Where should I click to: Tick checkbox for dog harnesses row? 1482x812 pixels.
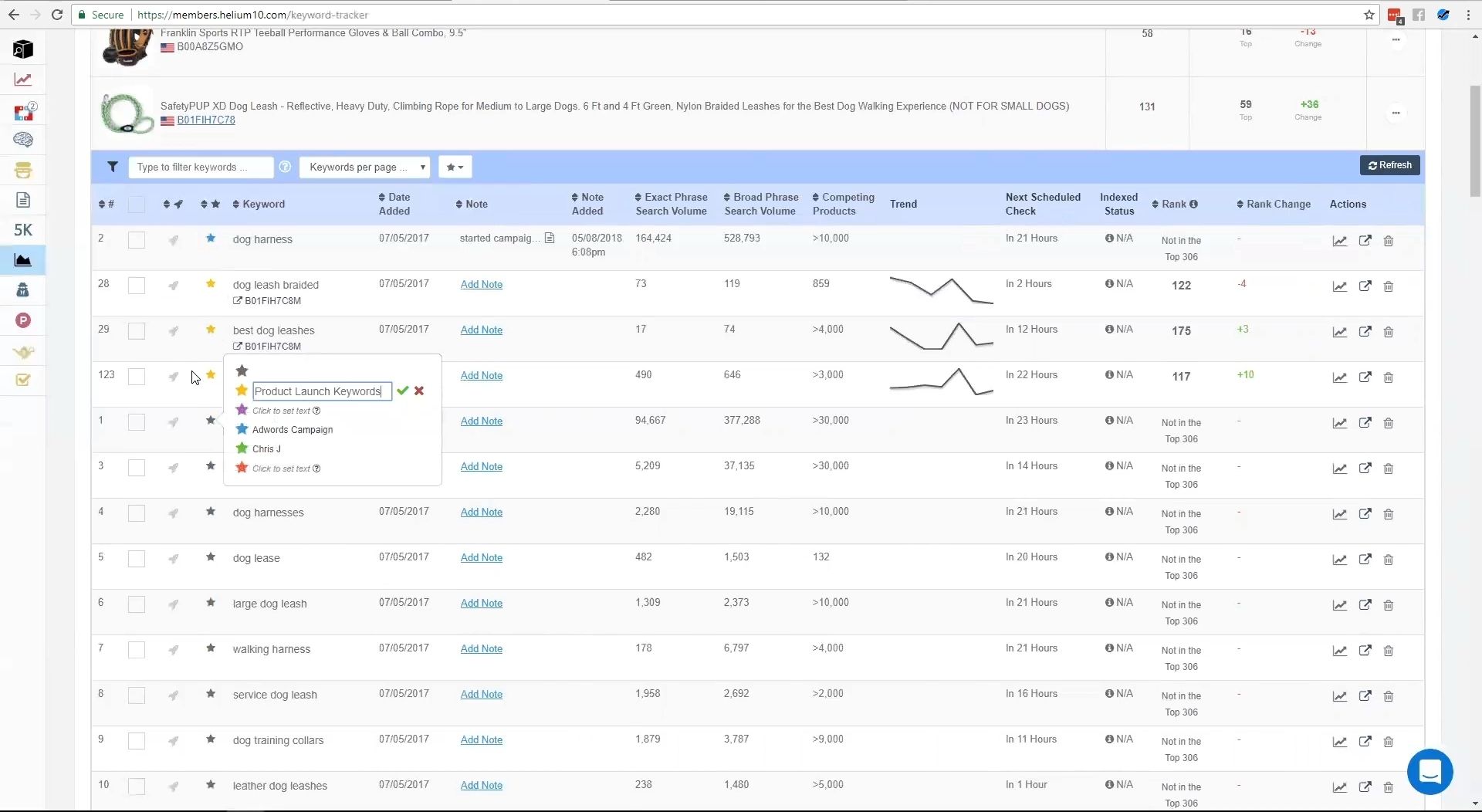137,513
